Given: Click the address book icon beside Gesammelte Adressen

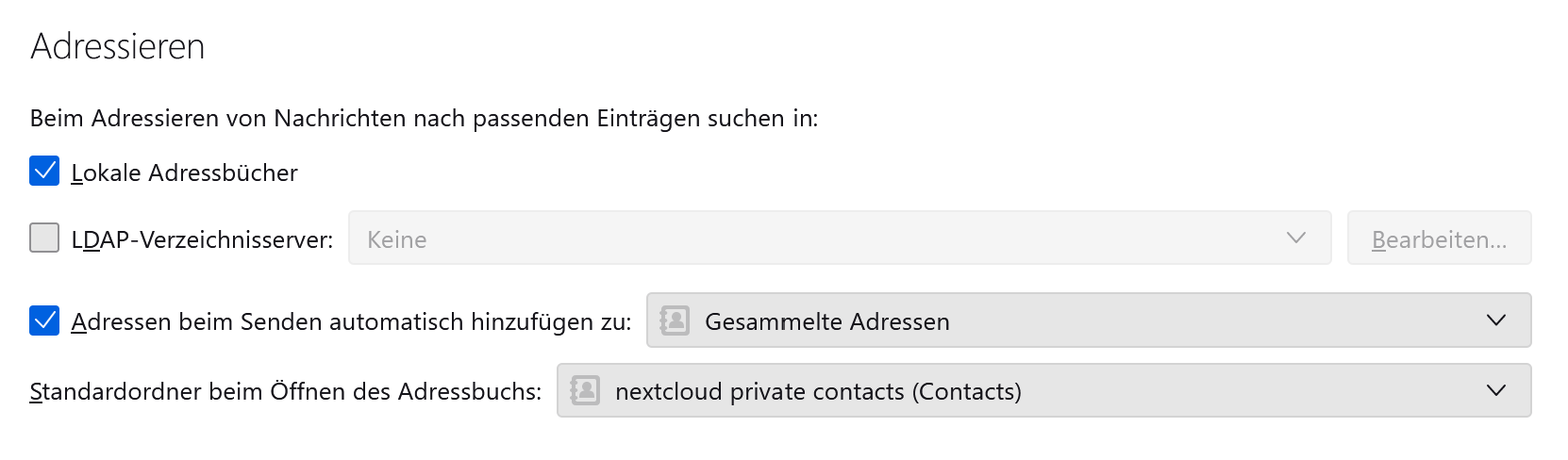Looking at the screenshot, I should coord(675,320).
